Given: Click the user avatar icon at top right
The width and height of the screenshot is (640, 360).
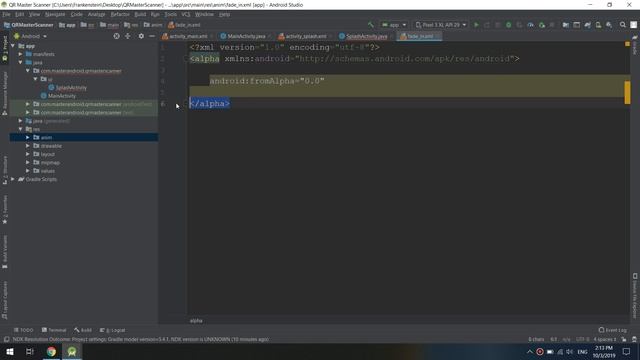Looking at the screenshot, I should coord(633,25).
